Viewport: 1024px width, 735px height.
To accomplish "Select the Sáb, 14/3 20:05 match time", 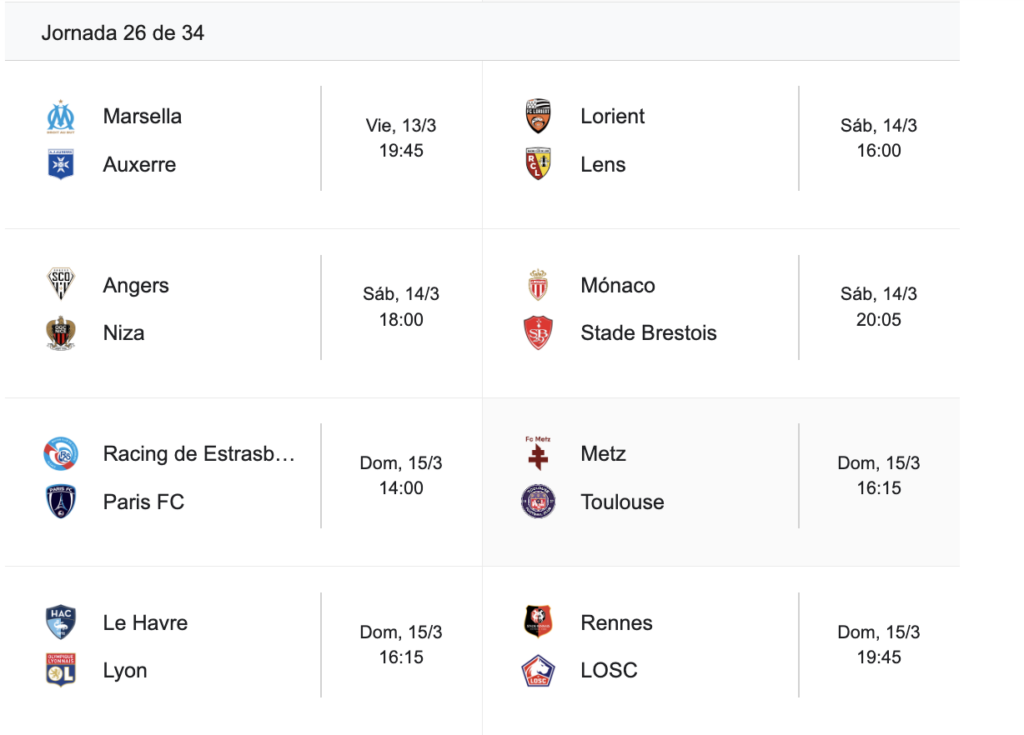I will (x=879, y=307).
